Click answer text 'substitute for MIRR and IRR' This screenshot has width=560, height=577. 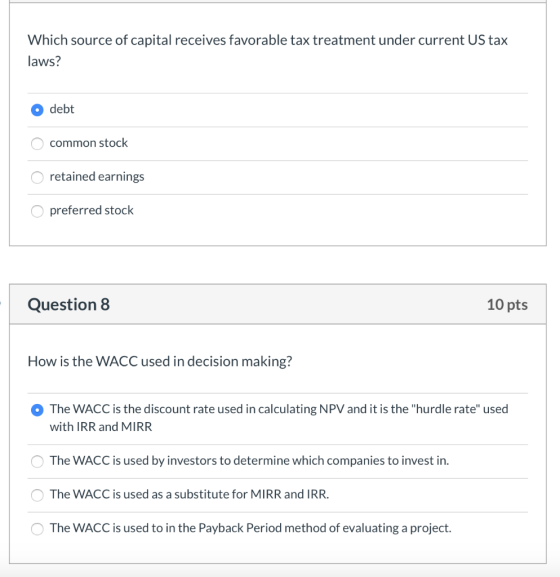[x=189, y=494]
